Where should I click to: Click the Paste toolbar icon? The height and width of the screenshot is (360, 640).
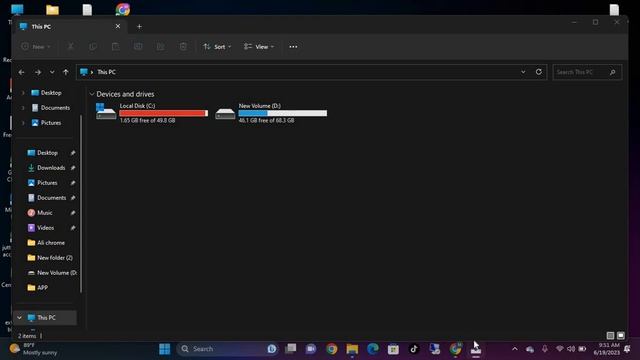116,47
